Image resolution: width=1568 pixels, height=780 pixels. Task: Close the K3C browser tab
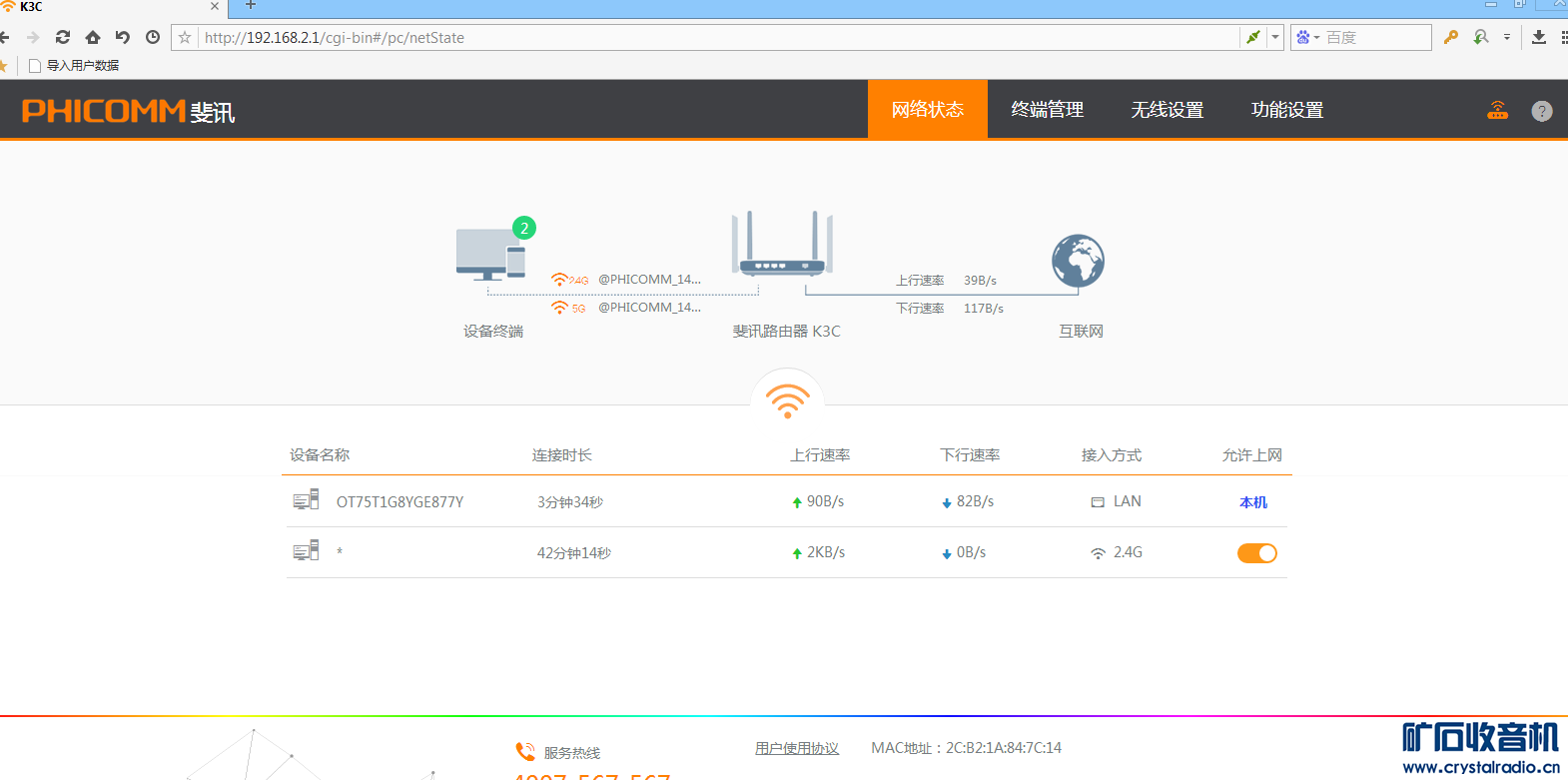point(214,6)
